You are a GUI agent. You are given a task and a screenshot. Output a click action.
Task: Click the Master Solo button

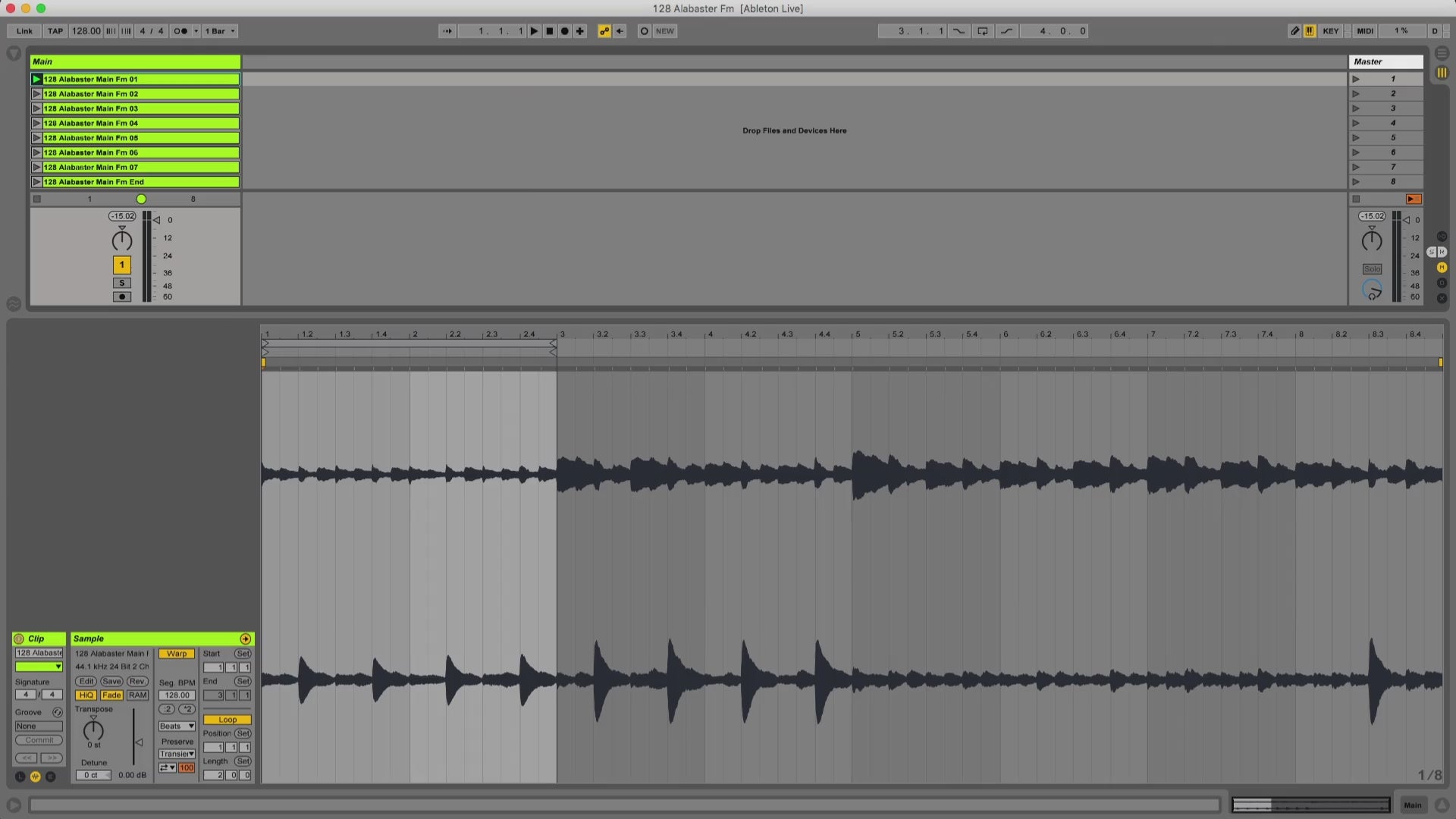click(1372, 269)
